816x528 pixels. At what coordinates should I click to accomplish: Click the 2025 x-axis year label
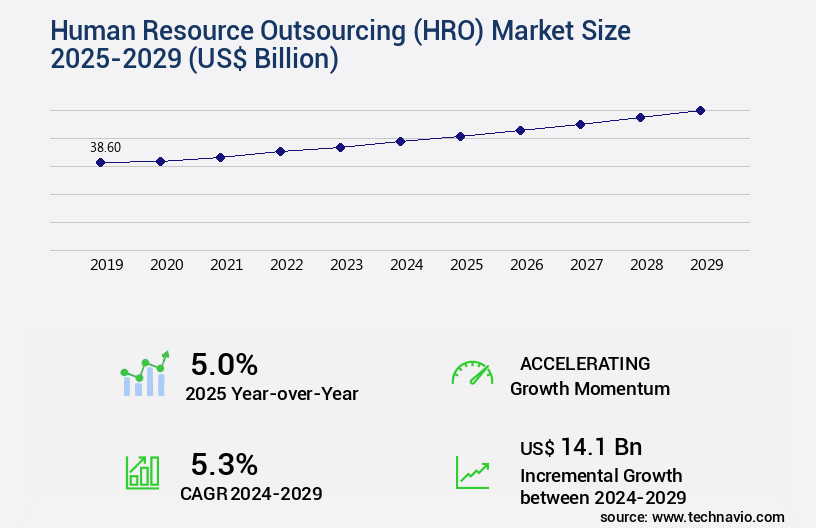tap(467, 265)
